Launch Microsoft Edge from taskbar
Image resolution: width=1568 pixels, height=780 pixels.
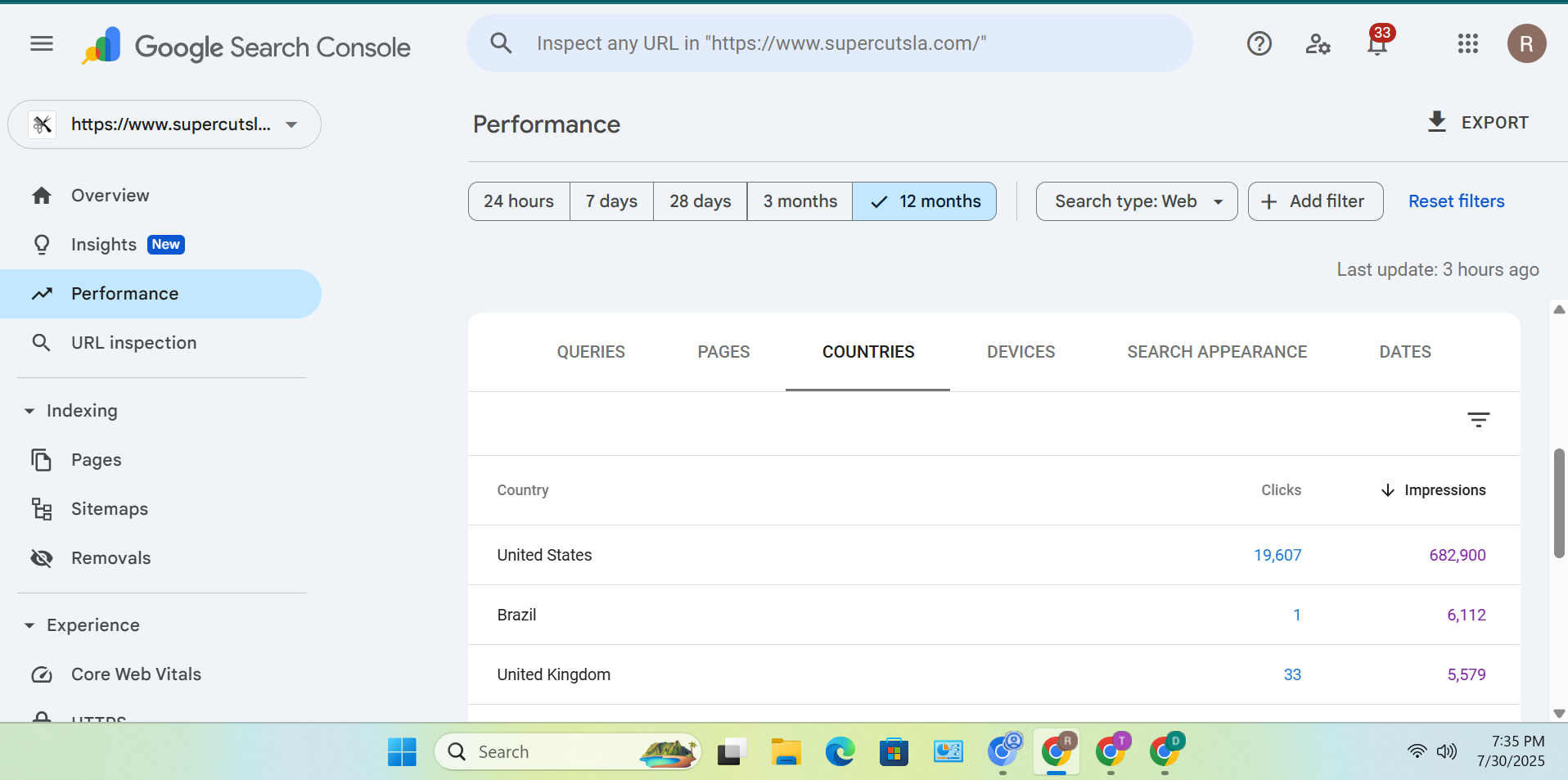(840, 751)
